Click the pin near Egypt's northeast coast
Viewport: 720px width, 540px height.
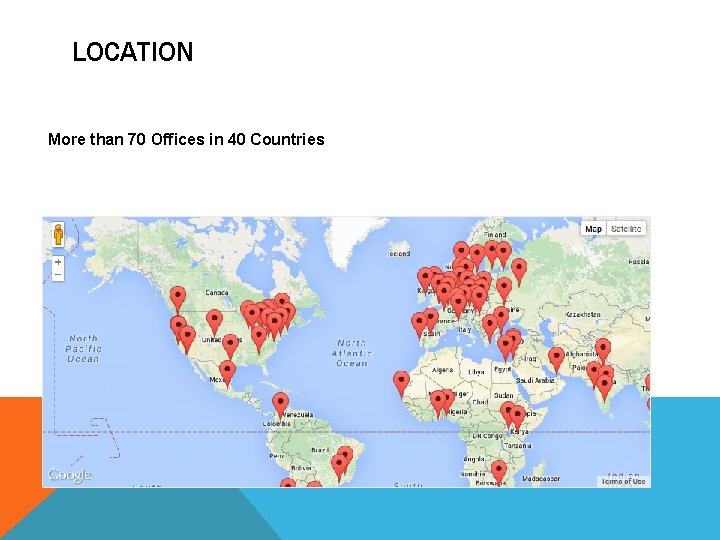(506, 349)
